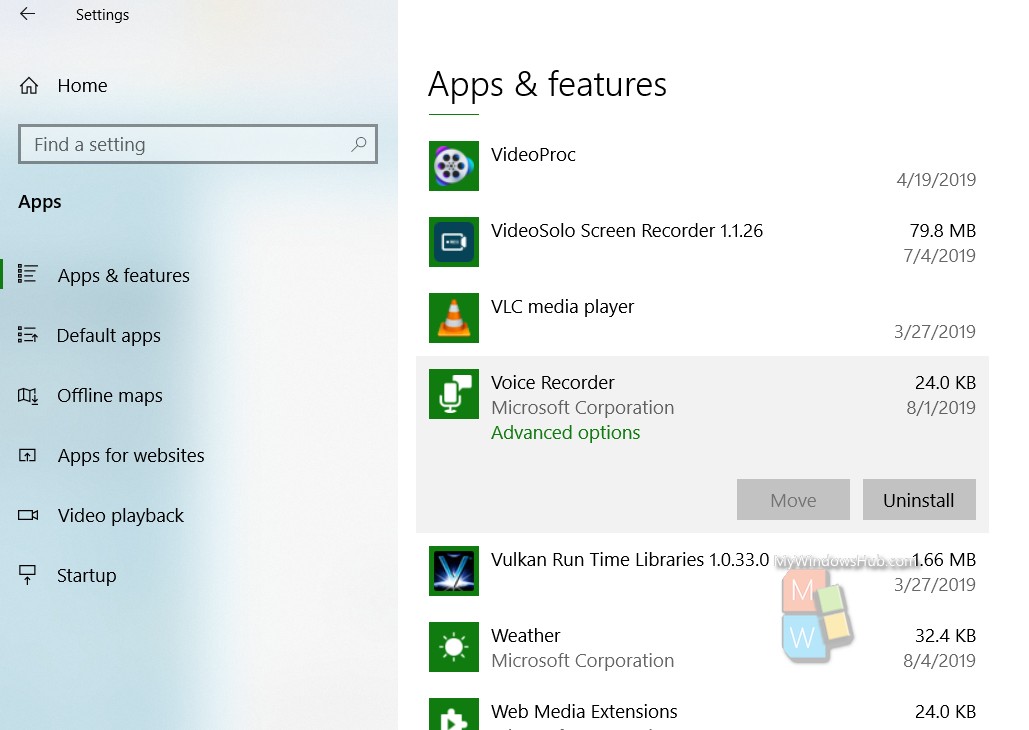Click the Move button for Voice Recorder
1029x730 pixels.
[793, 500]
